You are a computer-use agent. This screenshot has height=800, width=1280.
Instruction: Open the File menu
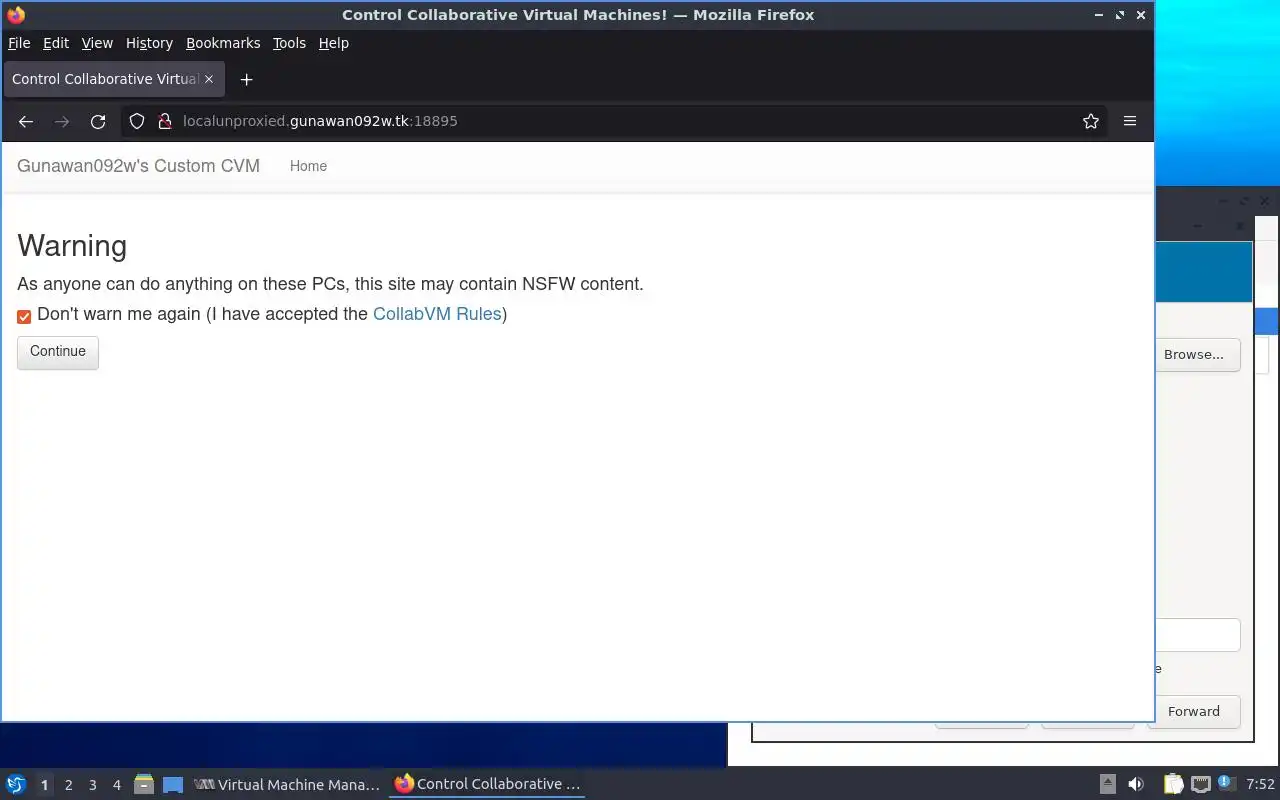tap(19, 43)
